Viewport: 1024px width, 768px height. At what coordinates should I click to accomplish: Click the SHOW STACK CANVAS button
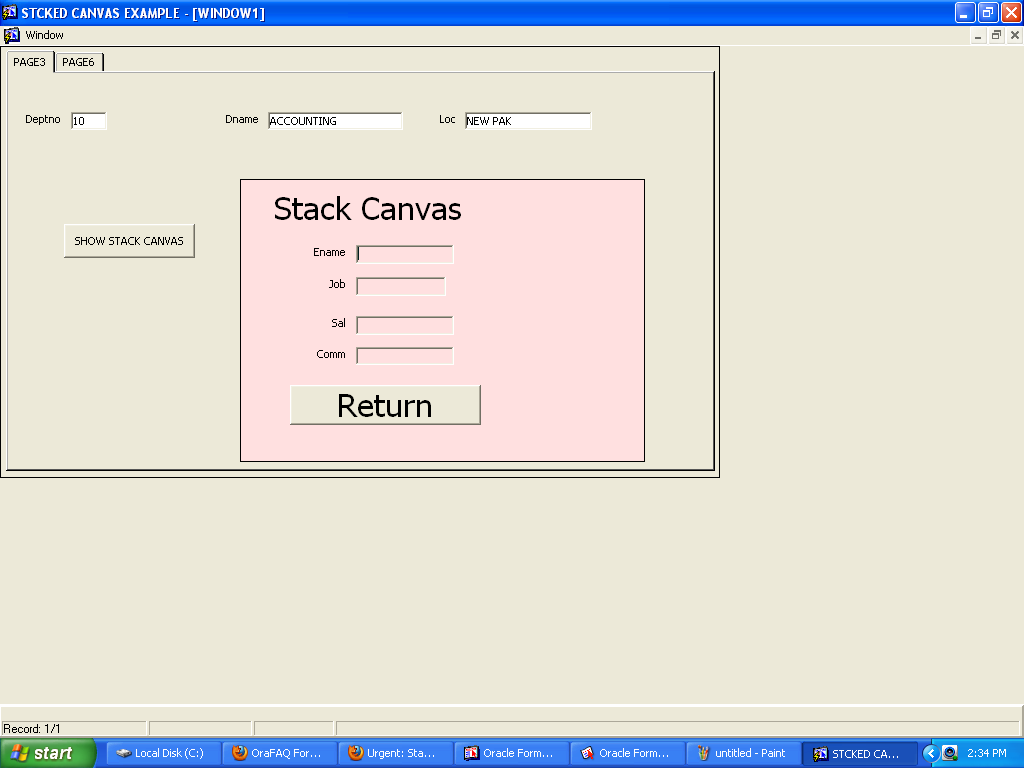pyautogui.click(x=129, y=241)
